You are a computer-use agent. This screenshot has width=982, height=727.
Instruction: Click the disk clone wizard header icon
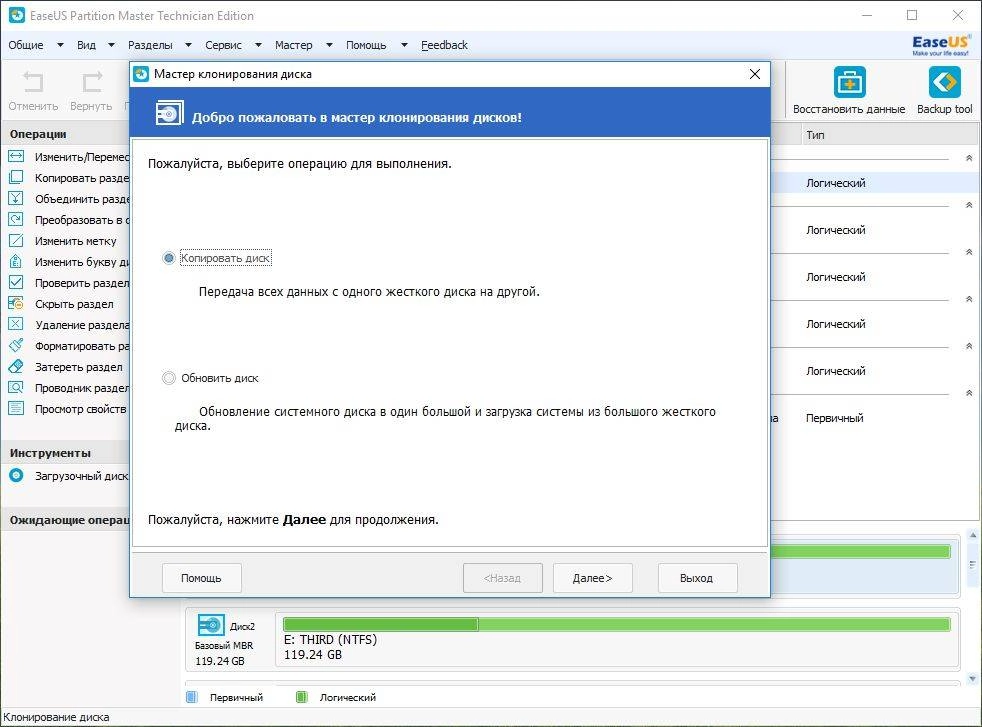pos(169,113)
